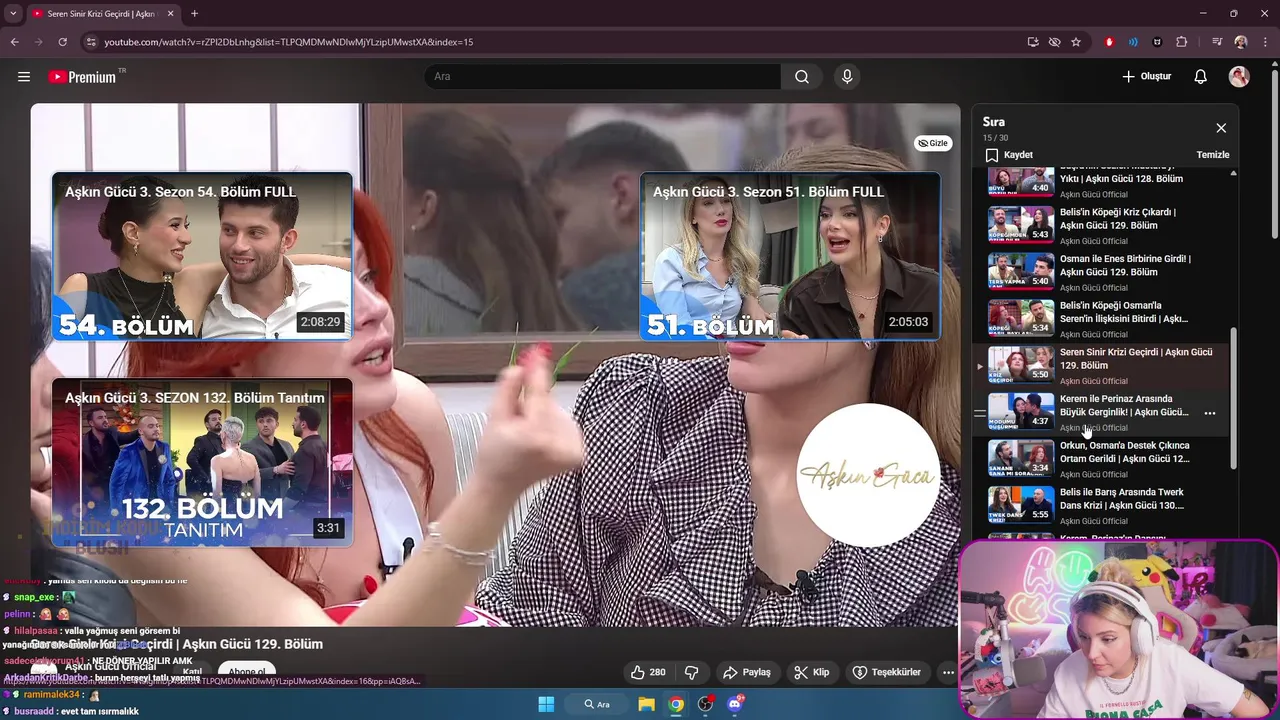Open the 54. Bölüm FULL suggestion card
Viewport: 1280px width, 720px height.
coord(202,256)
